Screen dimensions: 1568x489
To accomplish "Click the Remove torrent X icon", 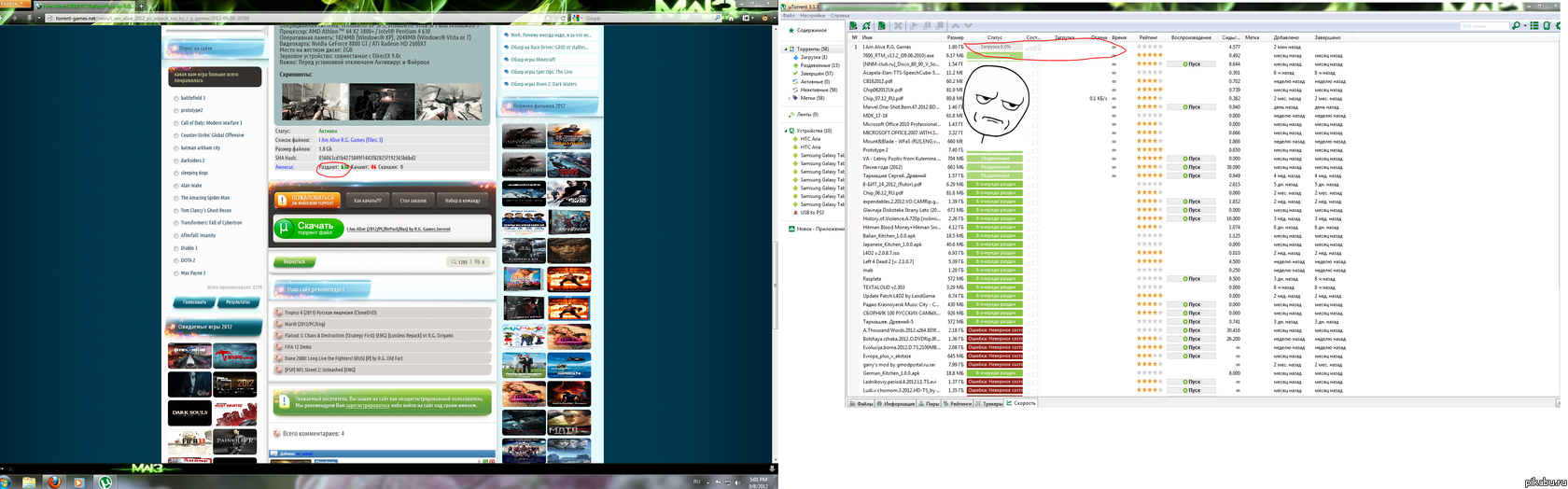I will pos(898,25).
